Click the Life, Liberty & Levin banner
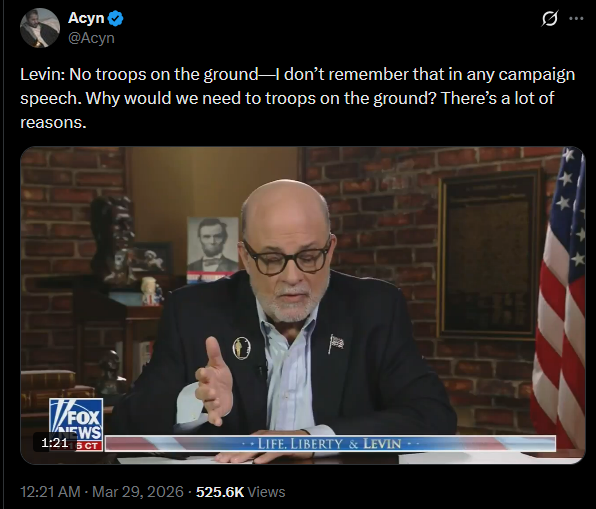 (x=330, y=444)
